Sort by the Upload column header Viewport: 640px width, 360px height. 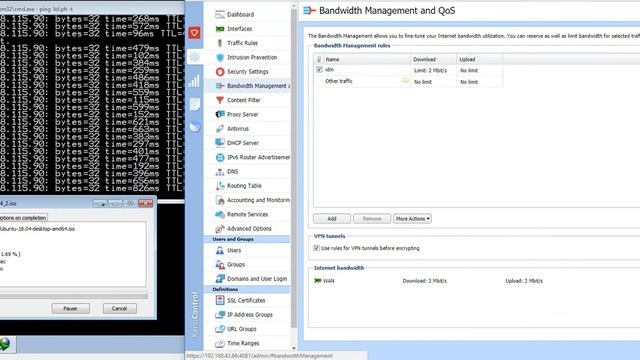coord(480,59)
